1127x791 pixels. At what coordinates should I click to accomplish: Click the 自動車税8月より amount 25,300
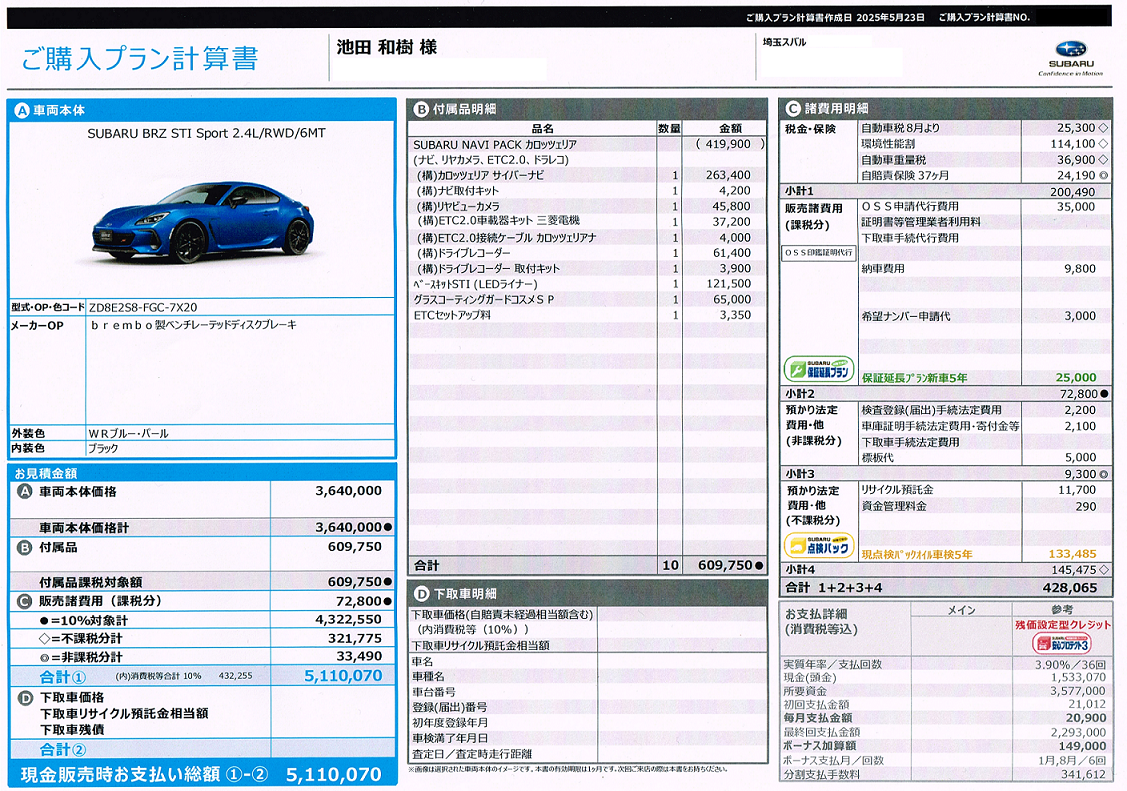[1076, 128]
